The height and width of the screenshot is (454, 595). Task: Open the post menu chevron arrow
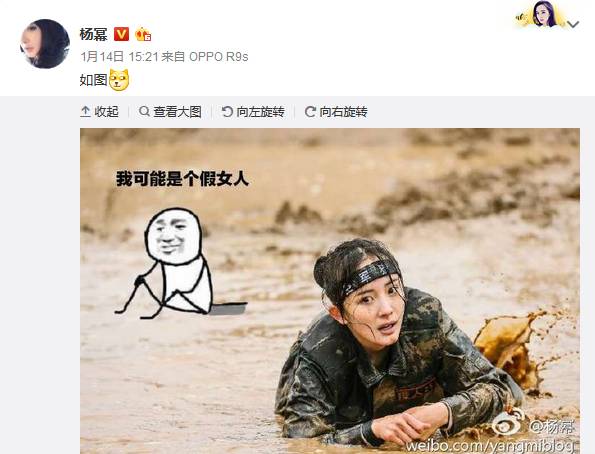[573, 24]
